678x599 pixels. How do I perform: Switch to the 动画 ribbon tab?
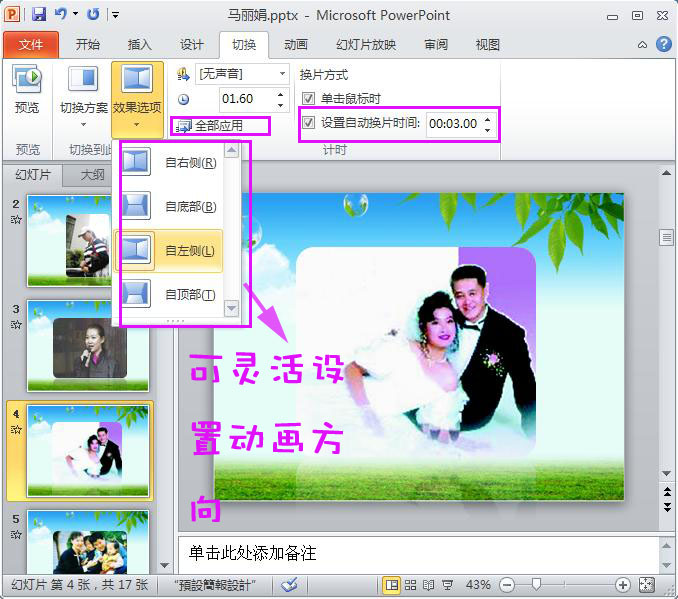[x=296, y=45]
